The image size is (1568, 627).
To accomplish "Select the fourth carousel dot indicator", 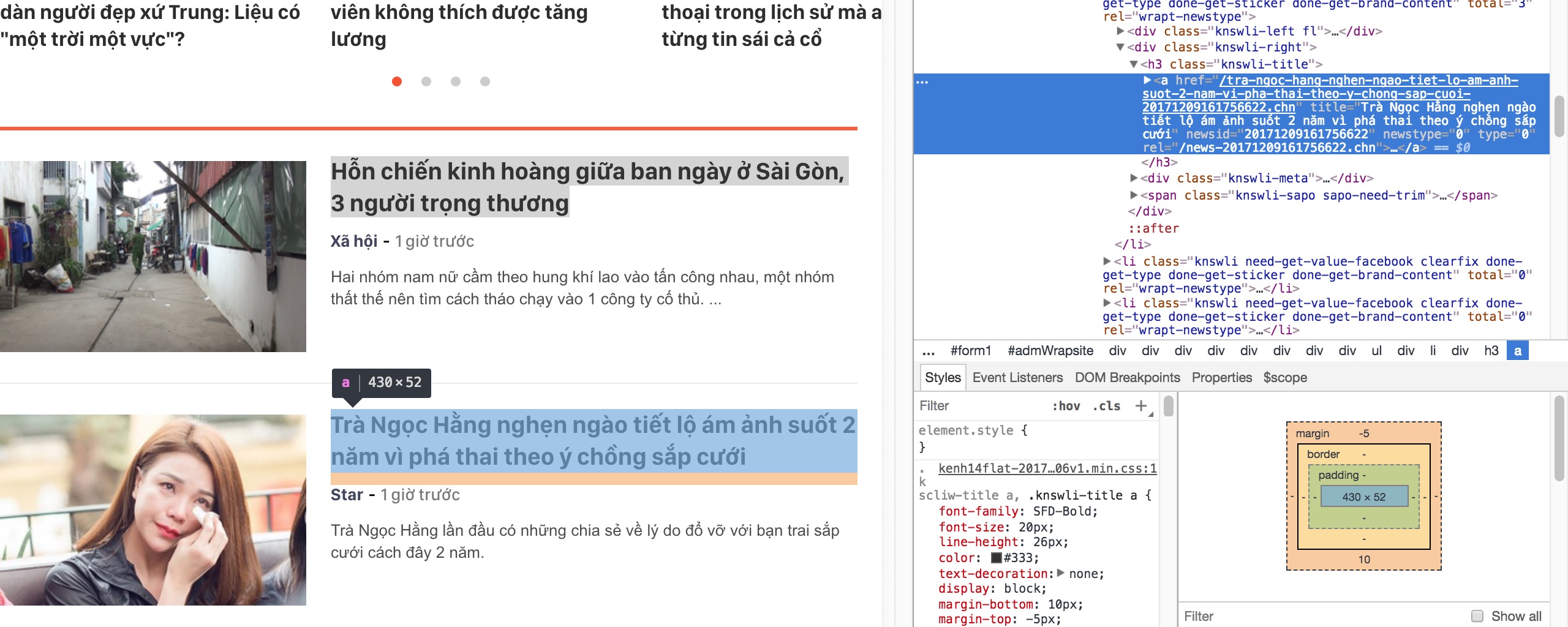I will point(485,81).
